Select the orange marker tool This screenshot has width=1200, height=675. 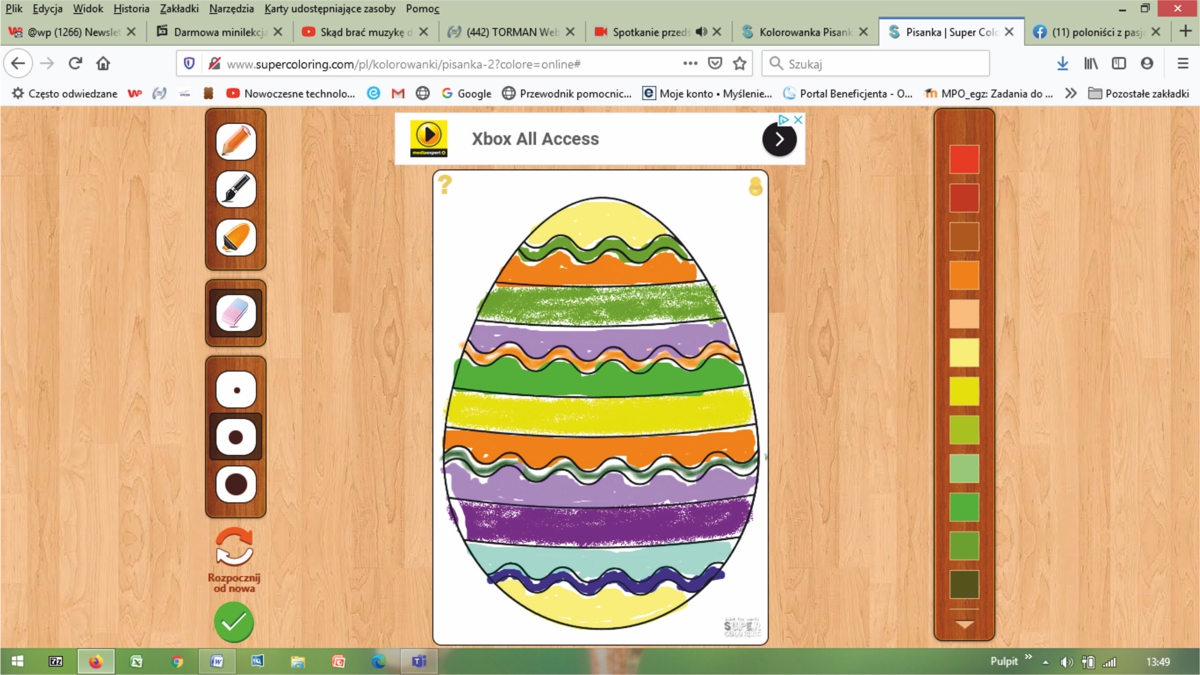[236, 237]
